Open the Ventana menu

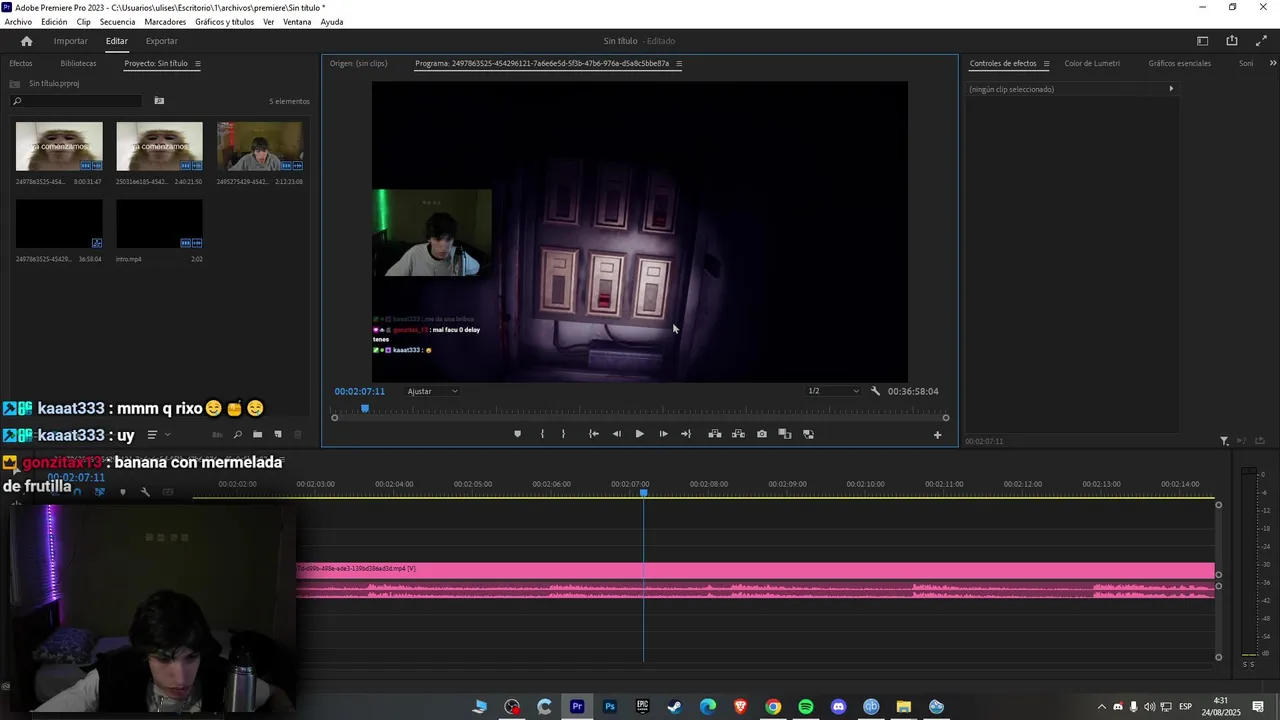[x=297, y=22]
